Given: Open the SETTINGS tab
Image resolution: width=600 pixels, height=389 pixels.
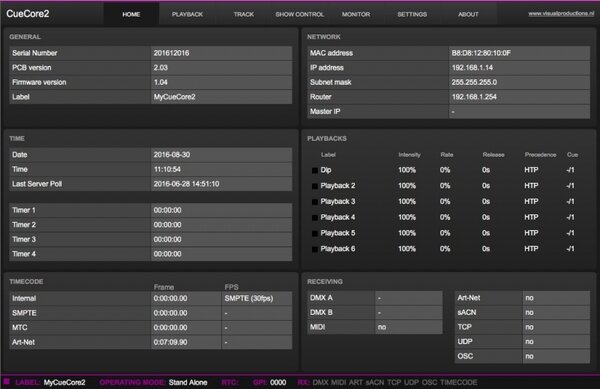Looking at the screenshot, I should [x=412, y=14].
